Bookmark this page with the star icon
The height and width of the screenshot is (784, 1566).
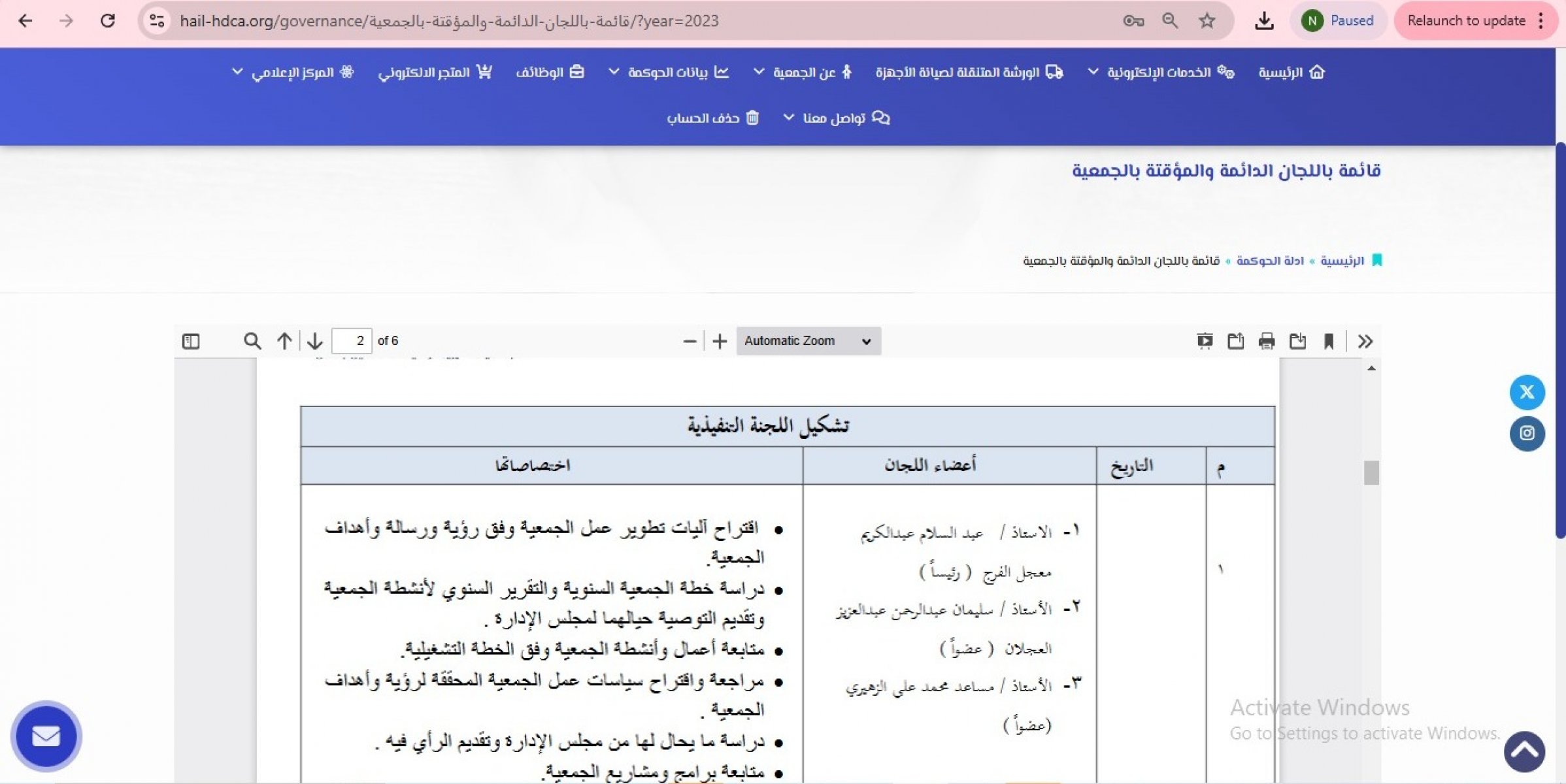pos(1207,21)
